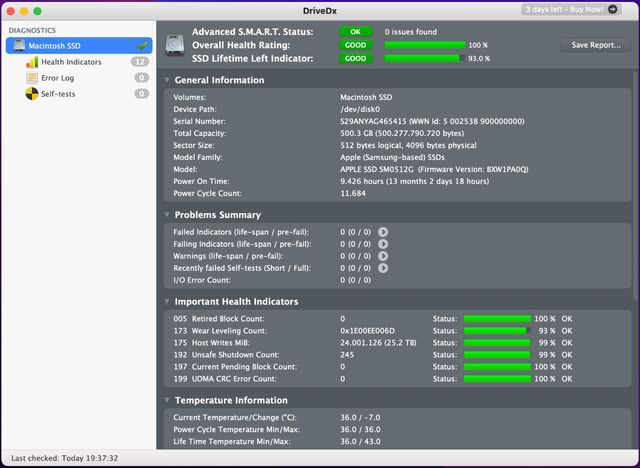Click the Power Cycle Temperature value 36.0 / 36.0
This screenshot has width=640, height=468.
click(x=360, y=430)
